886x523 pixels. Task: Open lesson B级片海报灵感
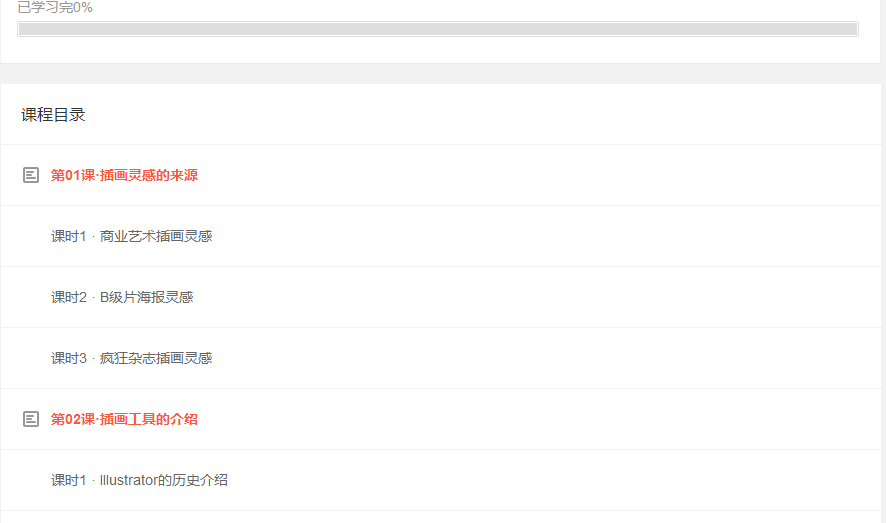click(x=441, y=297)
